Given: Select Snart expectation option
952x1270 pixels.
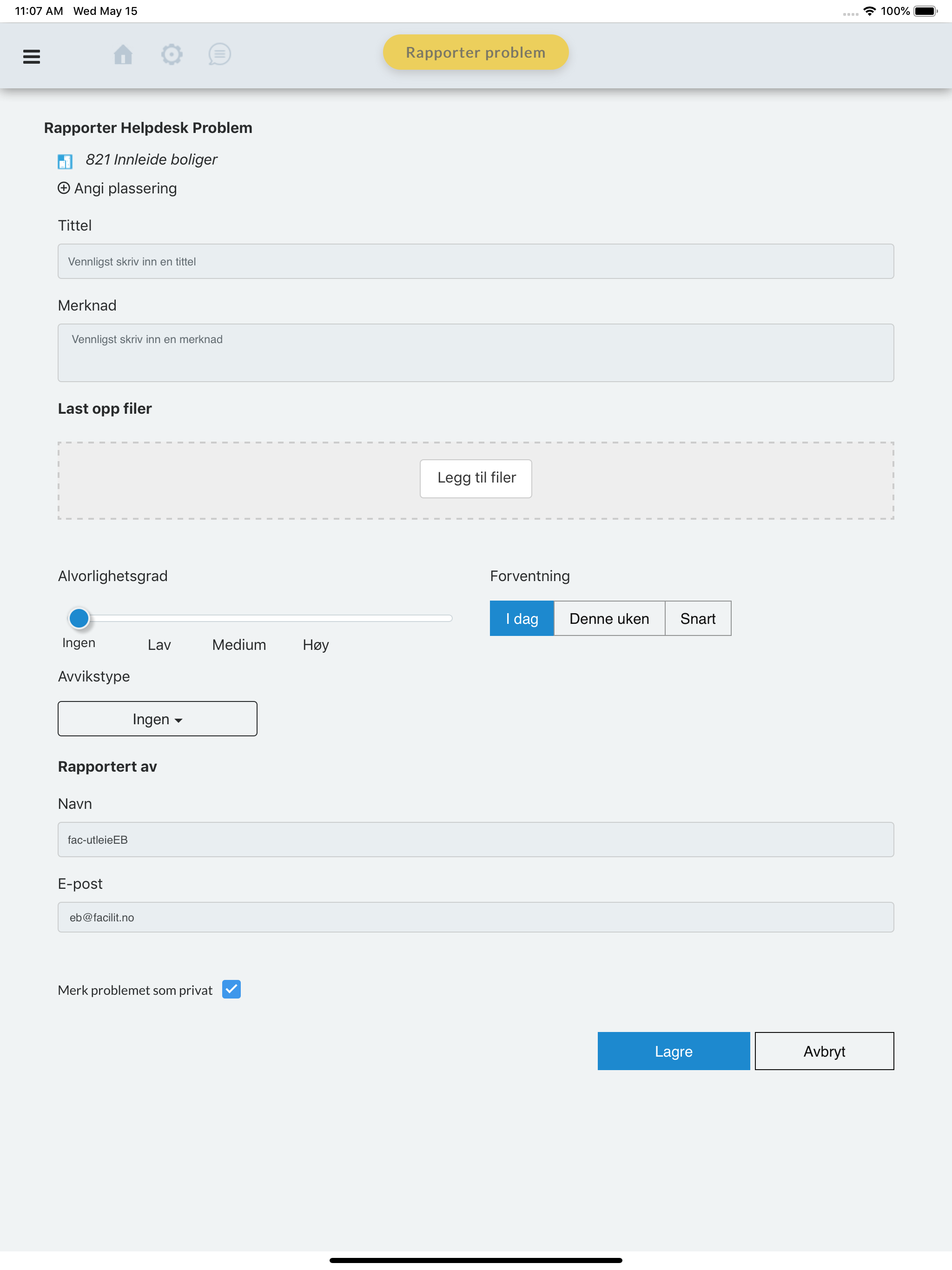Looking at the screenshot, I should (x=698, y=618).
